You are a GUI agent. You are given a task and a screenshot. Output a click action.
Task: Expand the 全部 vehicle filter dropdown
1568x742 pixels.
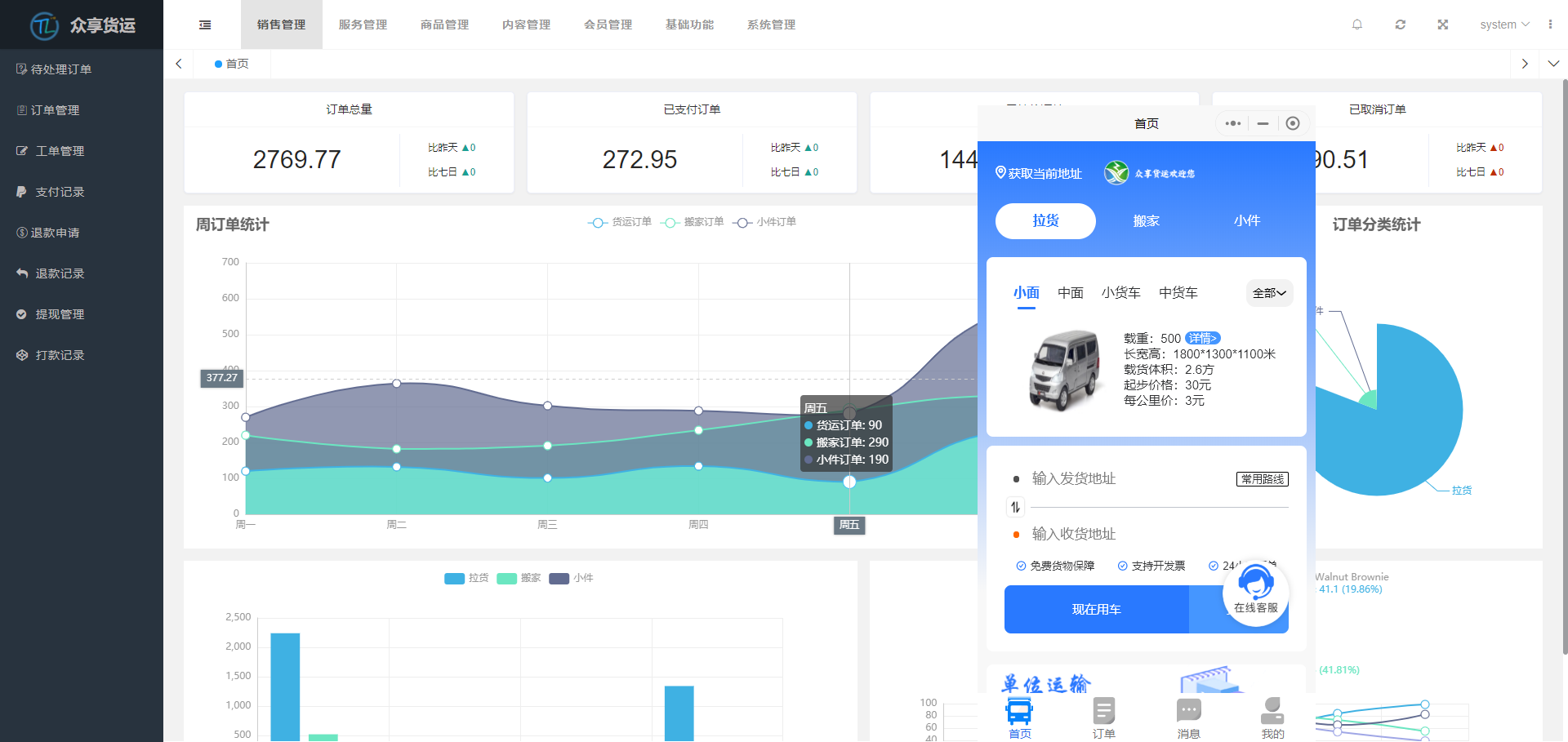pyautogui.click(x=1269, y=293)
